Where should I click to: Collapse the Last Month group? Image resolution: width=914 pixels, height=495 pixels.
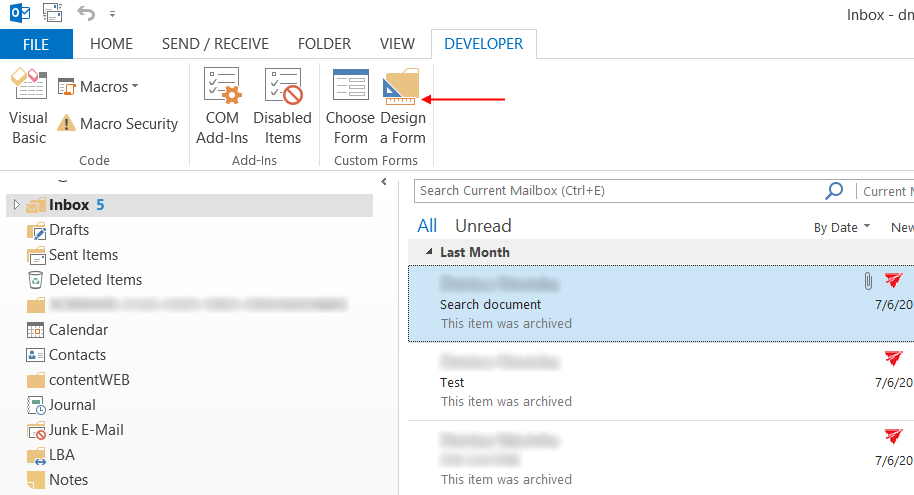(429, 253)
